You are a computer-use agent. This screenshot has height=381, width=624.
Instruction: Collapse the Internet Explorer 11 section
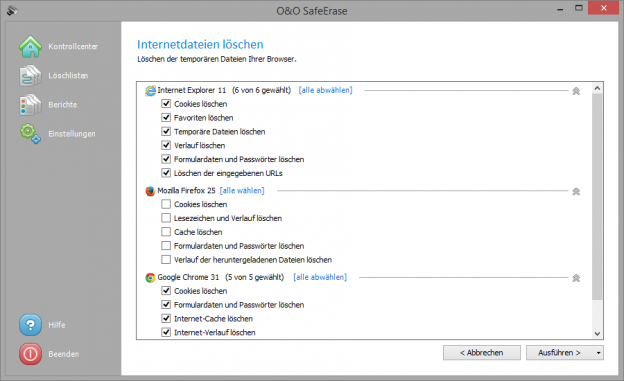(576, 91)
